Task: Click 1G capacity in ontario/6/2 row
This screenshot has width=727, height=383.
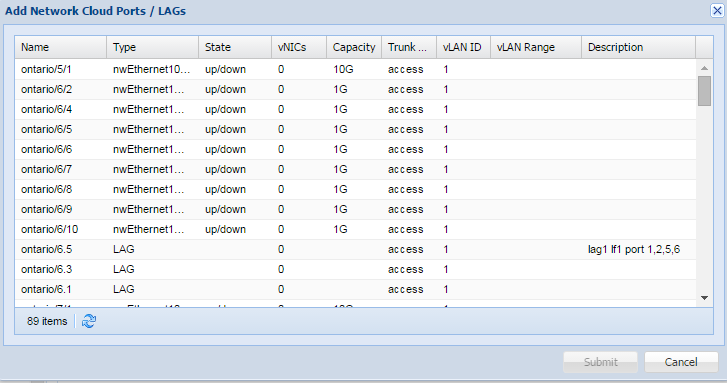Action: pos(340,89)
